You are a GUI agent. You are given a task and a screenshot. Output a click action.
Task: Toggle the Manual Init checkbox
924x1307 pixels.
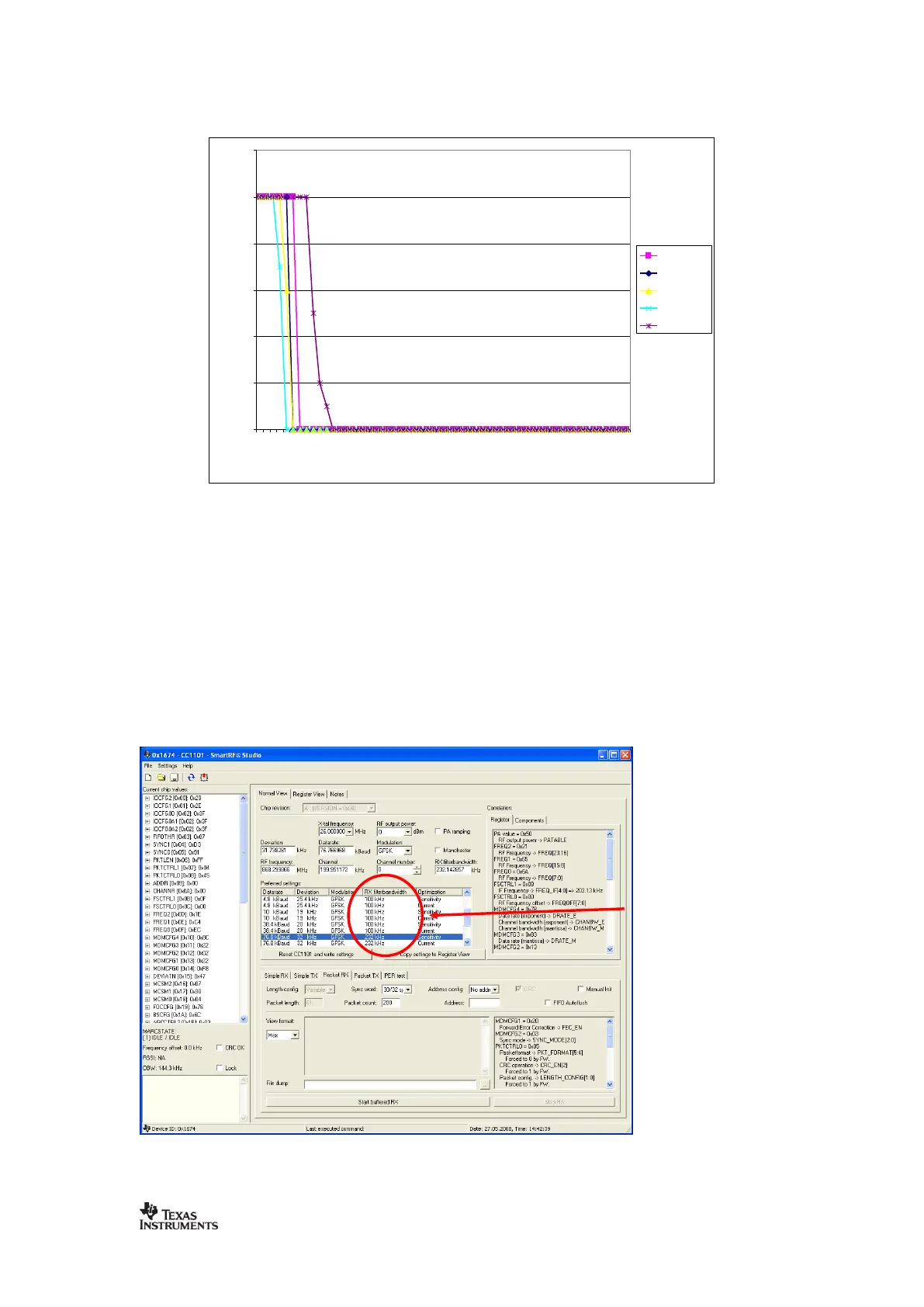click(x=580, y=989)
